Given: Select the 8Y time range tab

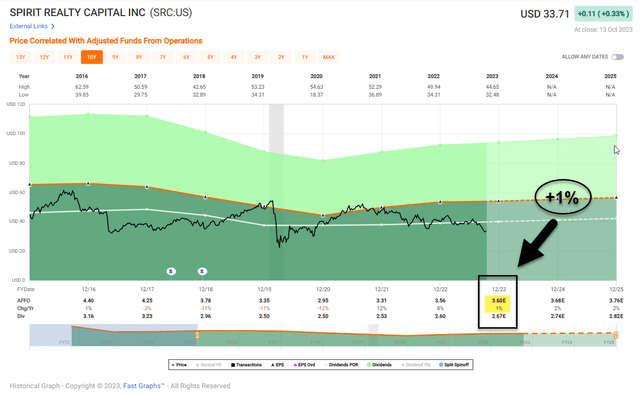Looking at the screenshot, I should click(139, 57).
